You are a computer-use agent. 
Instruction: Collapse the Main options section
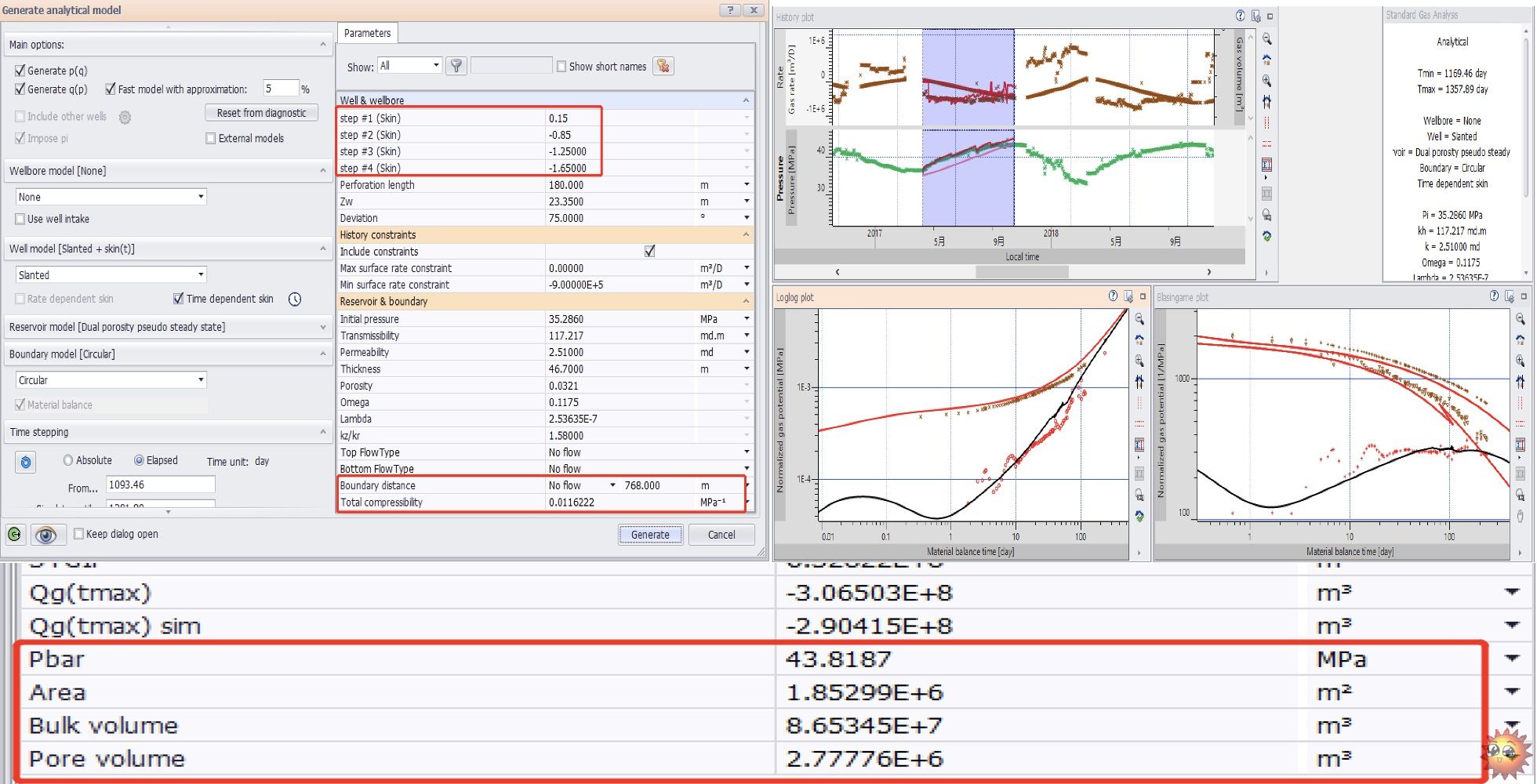coord(323,45)
